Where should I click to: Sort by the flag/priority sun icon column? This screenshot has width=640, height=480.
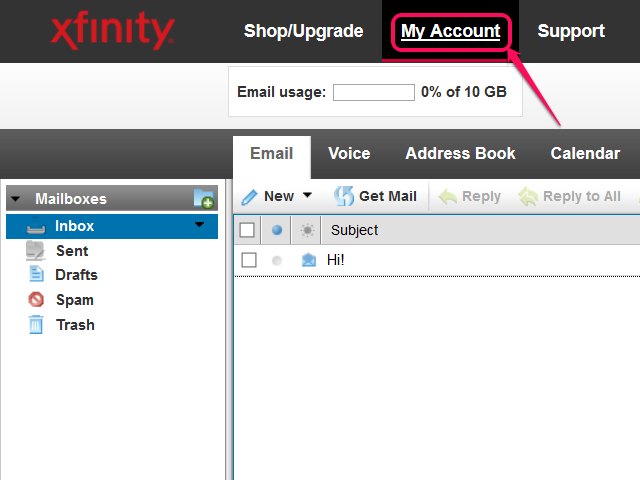pos(307,230)
